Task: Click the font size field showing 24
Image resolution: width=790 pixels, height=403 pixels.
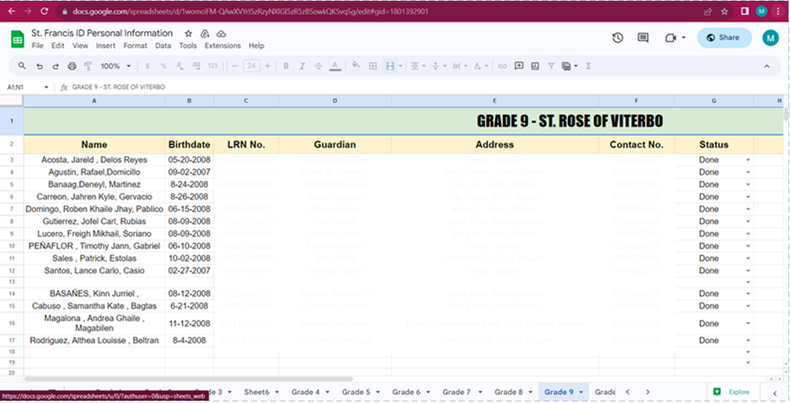Action: click(251, 66)
